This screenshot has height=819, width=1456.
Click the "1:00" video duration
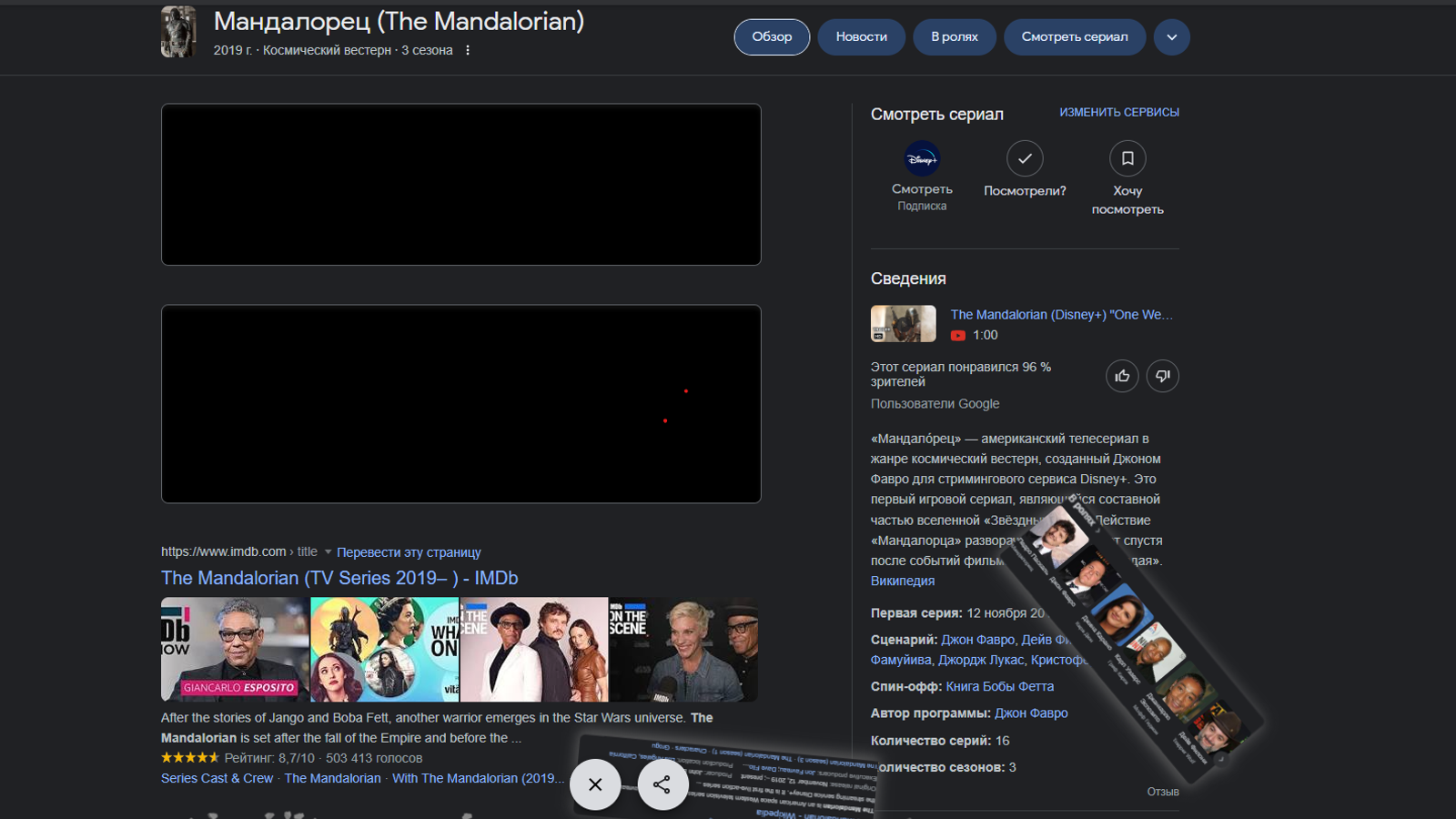[x=985, y=336]
